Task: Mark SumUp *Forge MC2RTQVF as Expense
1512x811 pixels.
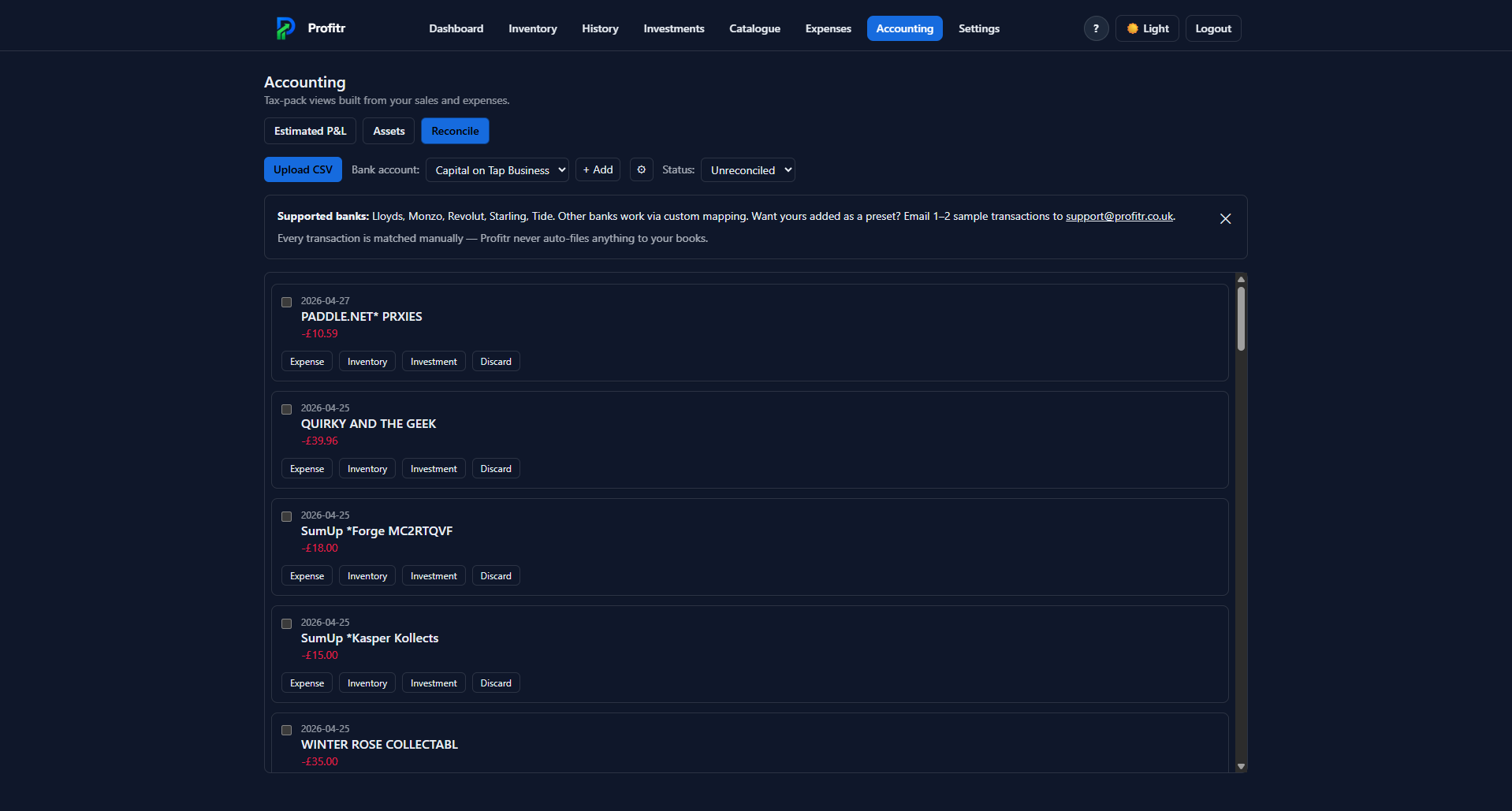Action: (307, 576)
